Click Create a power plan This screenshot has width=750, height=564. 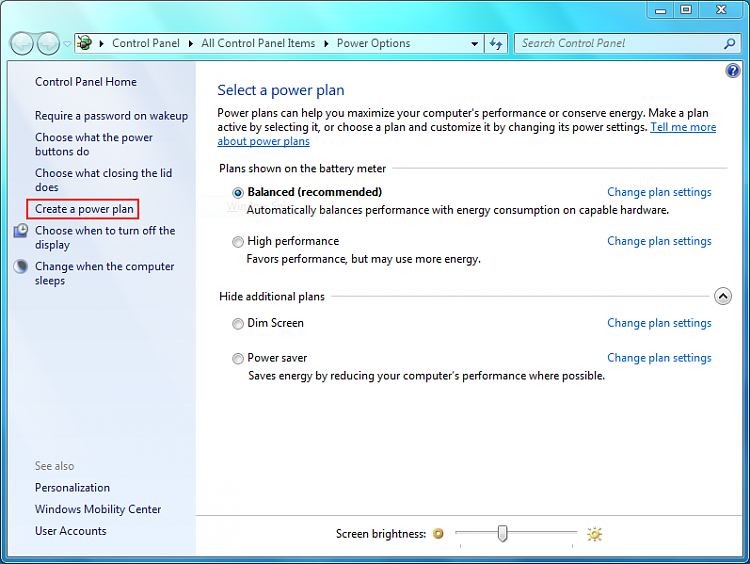[84, 209]
